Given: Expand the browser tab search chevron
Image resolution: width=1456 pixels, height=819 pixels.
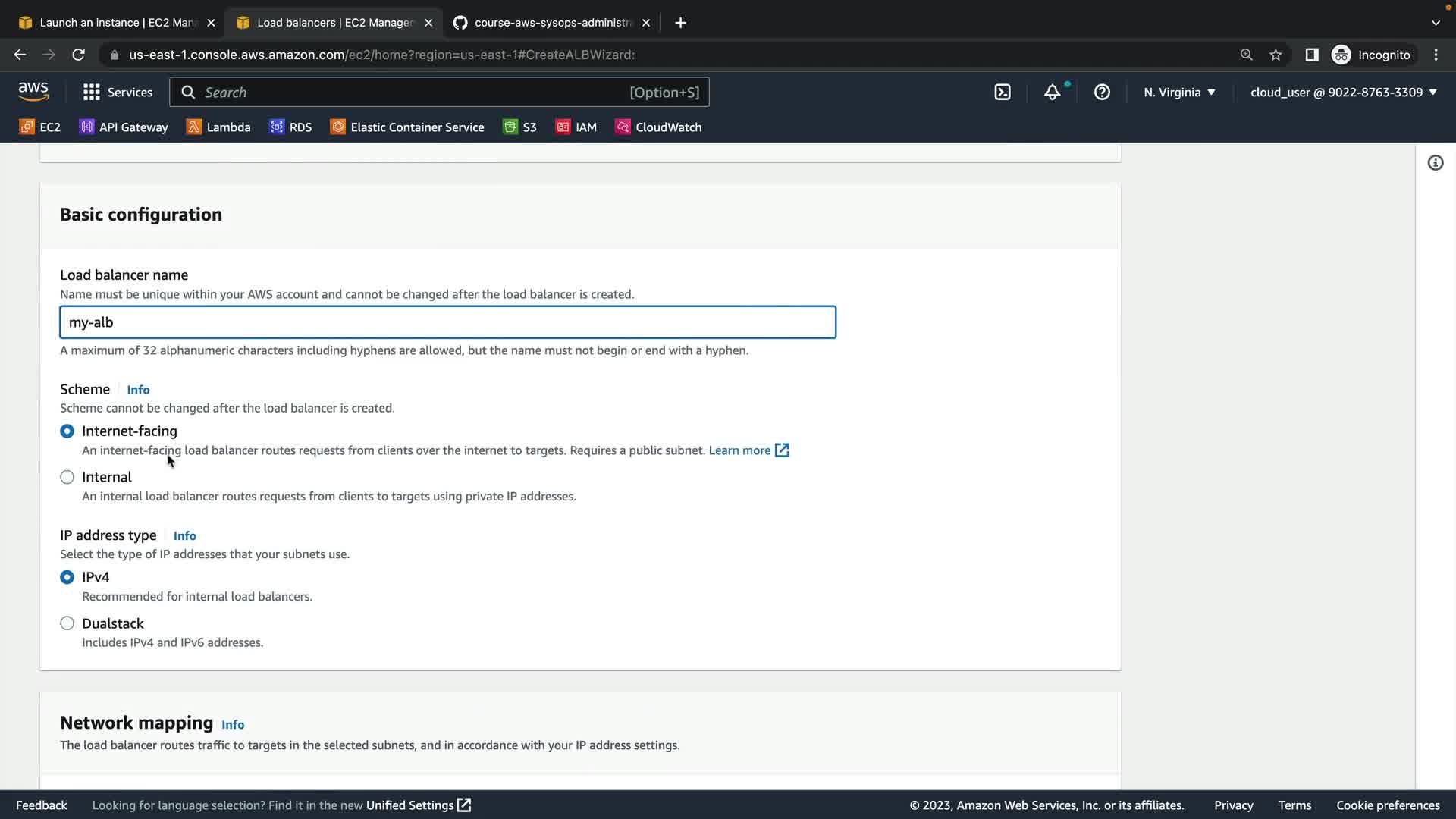Looking at the screenshot, I should pos(1435,23).
